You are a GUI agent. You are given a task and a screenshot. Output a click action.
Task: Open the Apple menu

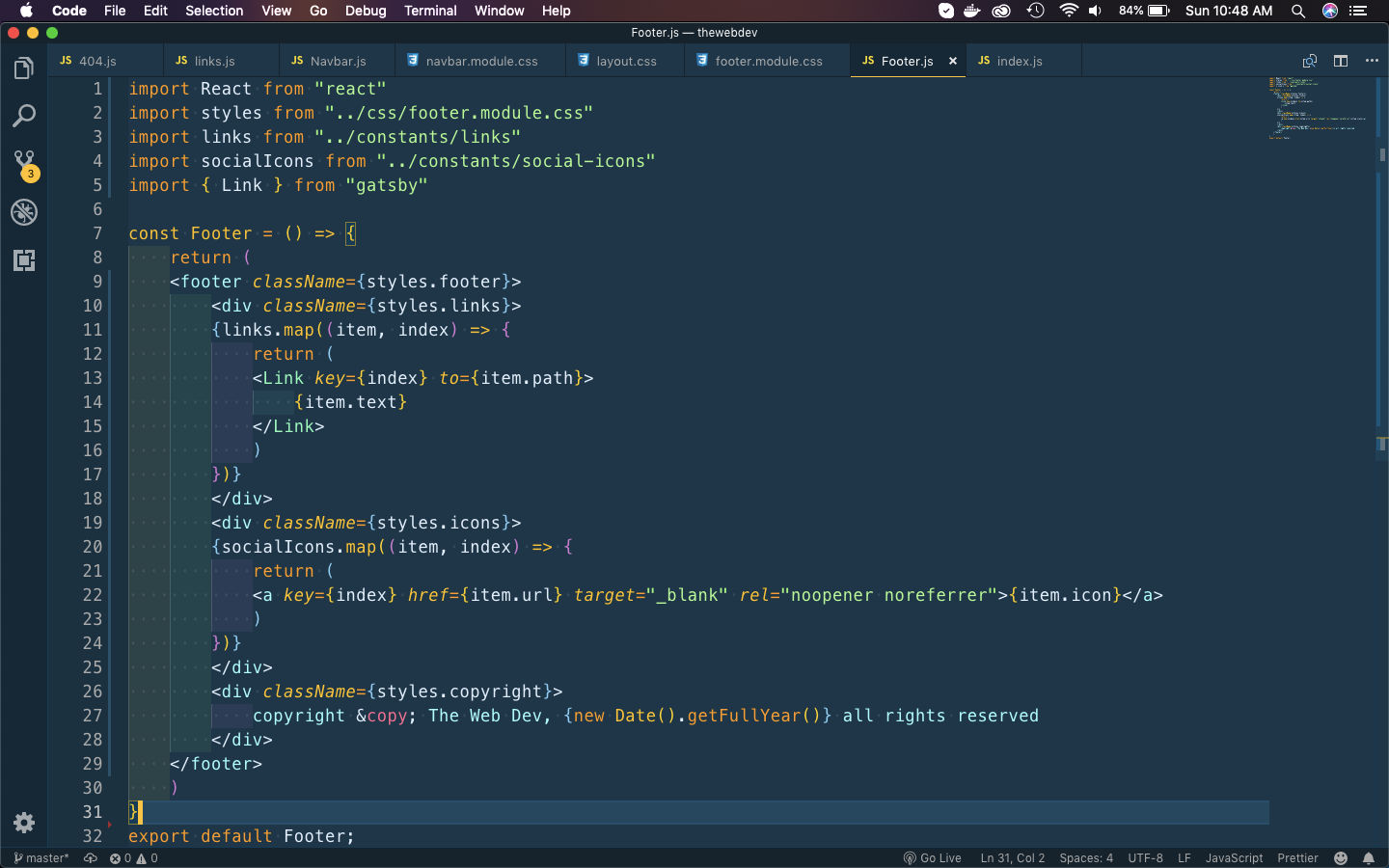click(26, 11)
